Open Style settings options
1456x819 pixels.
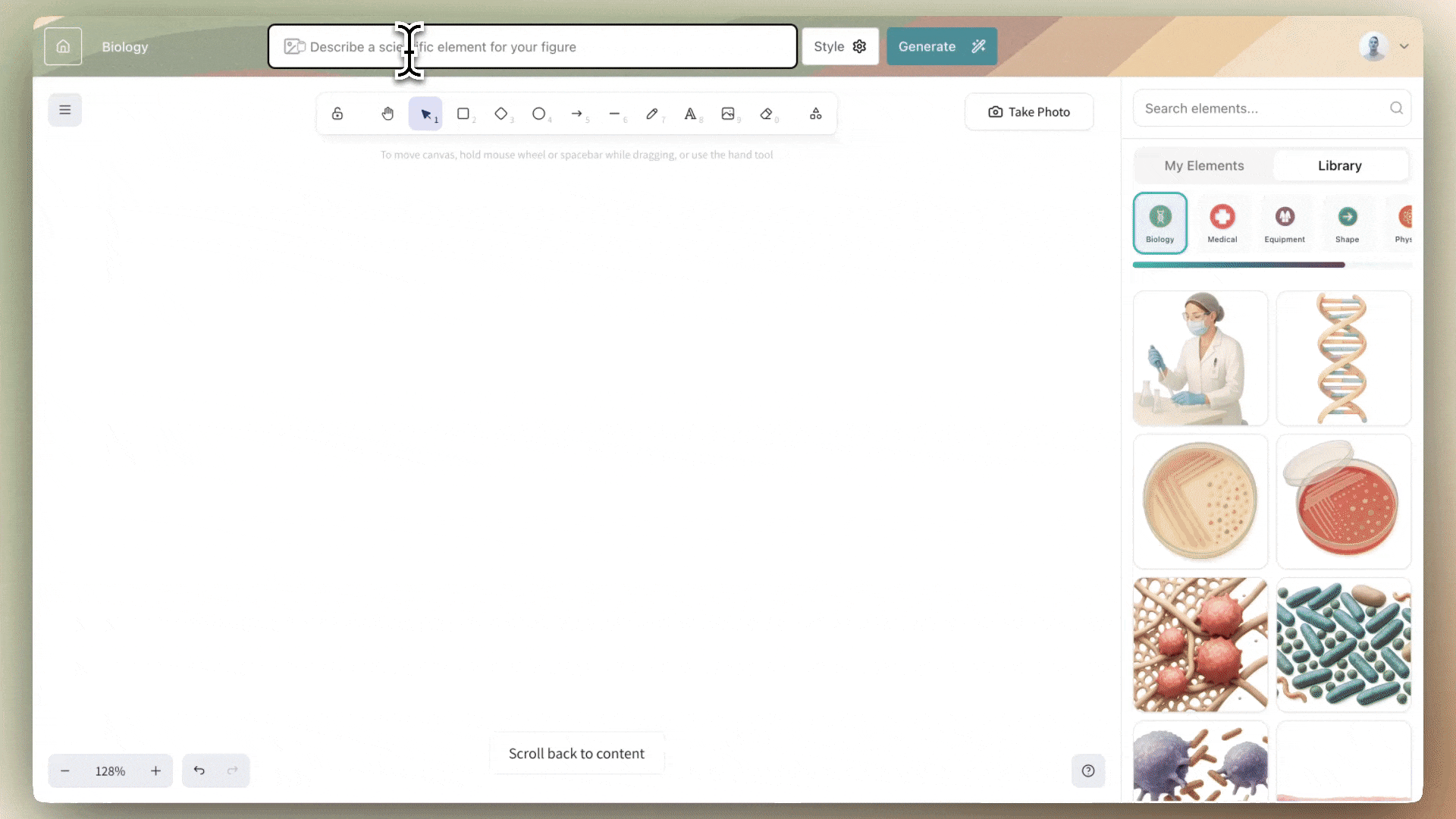[840, 46]
